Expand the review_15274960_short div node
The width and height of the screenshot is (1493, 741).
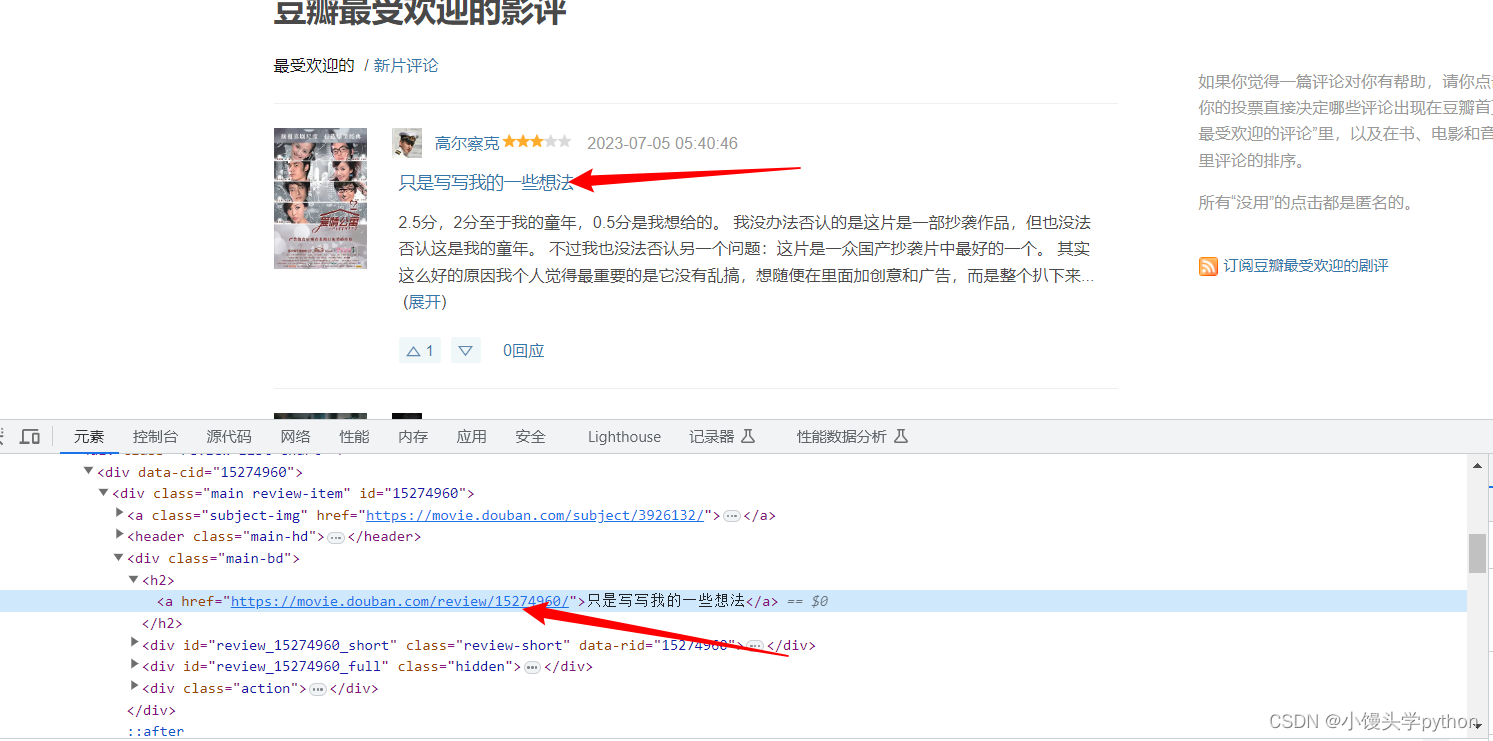[134, 644]
